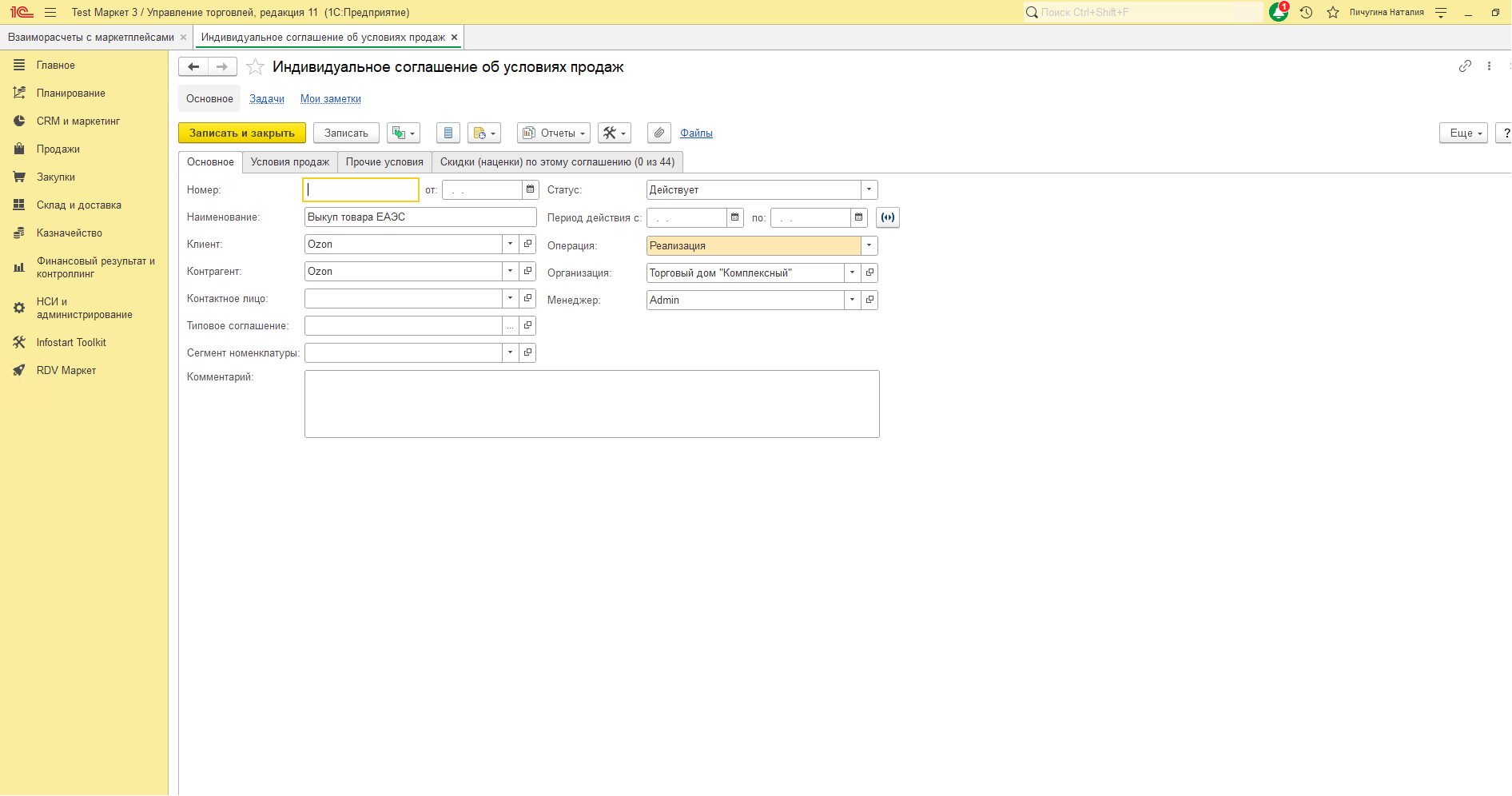Viewport: 1512px width, 796px height.
Task: Click into the Комментарий text area
Action: [x=591, y=404]
